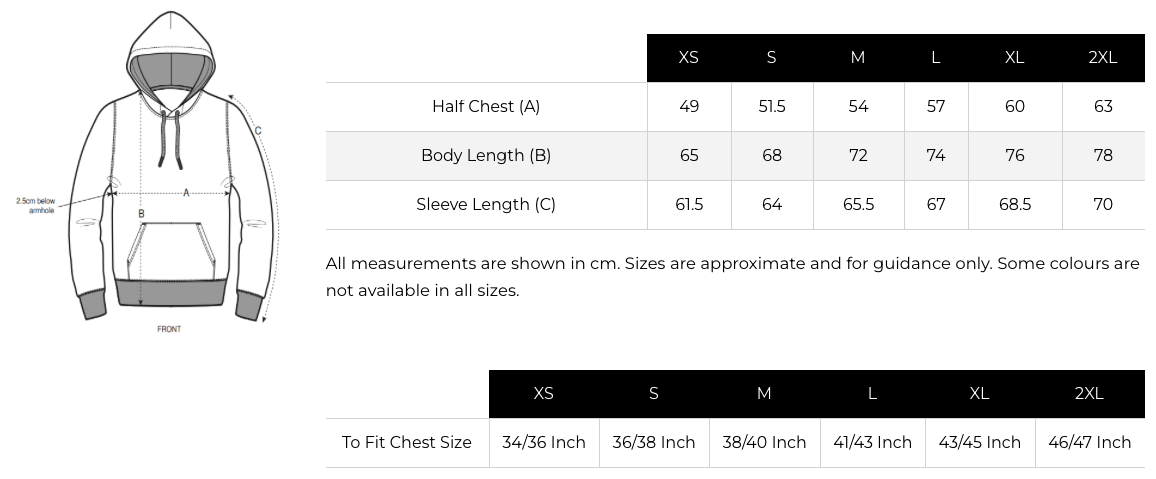Select the Body Length (B) row label

[486, 155]
